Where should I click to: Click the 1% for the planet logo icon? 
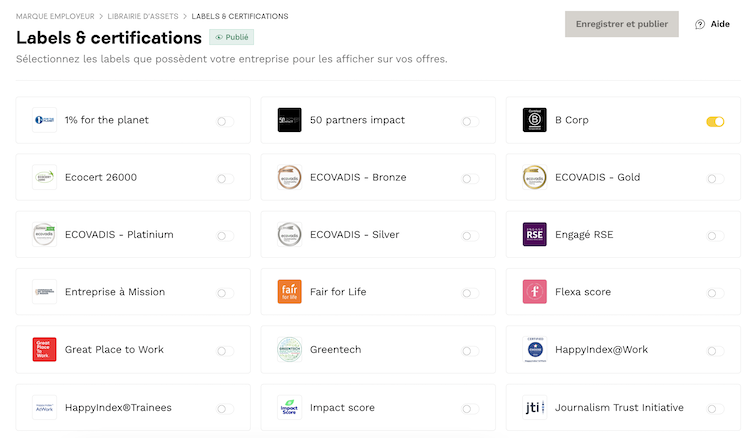pyautogui.click(x=44, y=120)
